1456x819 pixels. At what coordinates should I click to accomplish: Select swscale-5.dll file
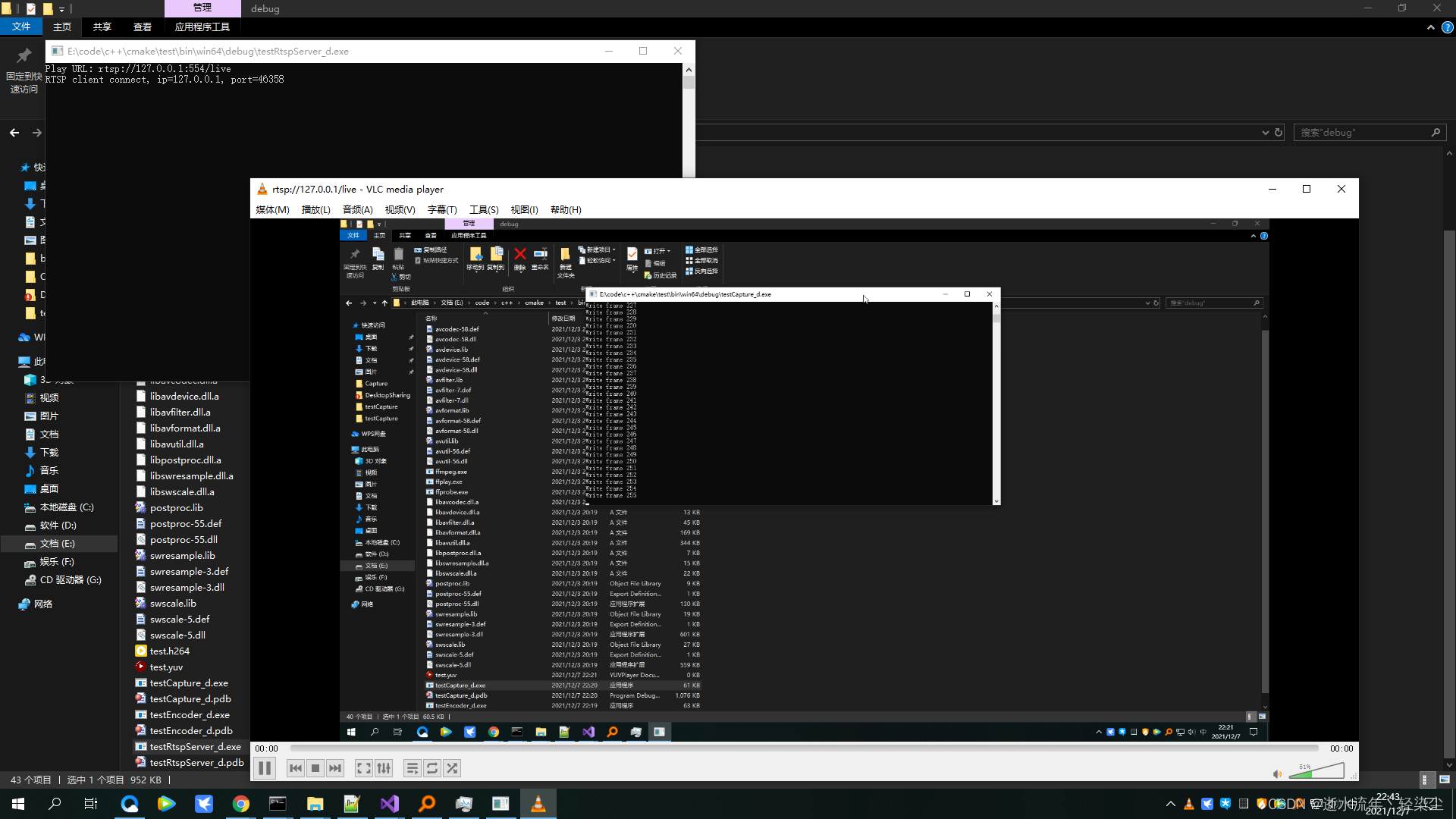[177, 635]
